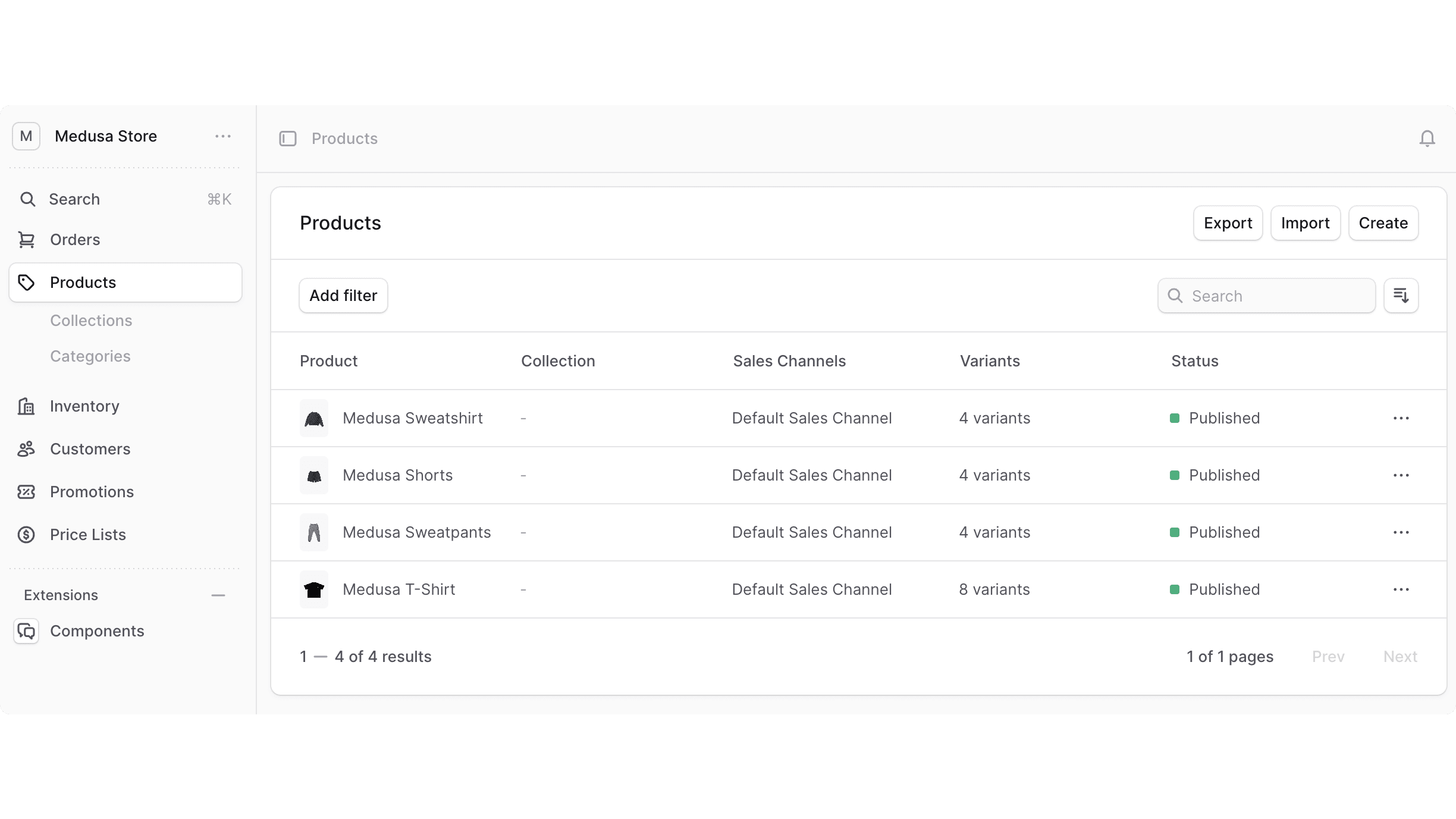Click the Products tag icon in sidebar
The image size is (1456, 819).
pyautogui.click(x=27, y=282)
